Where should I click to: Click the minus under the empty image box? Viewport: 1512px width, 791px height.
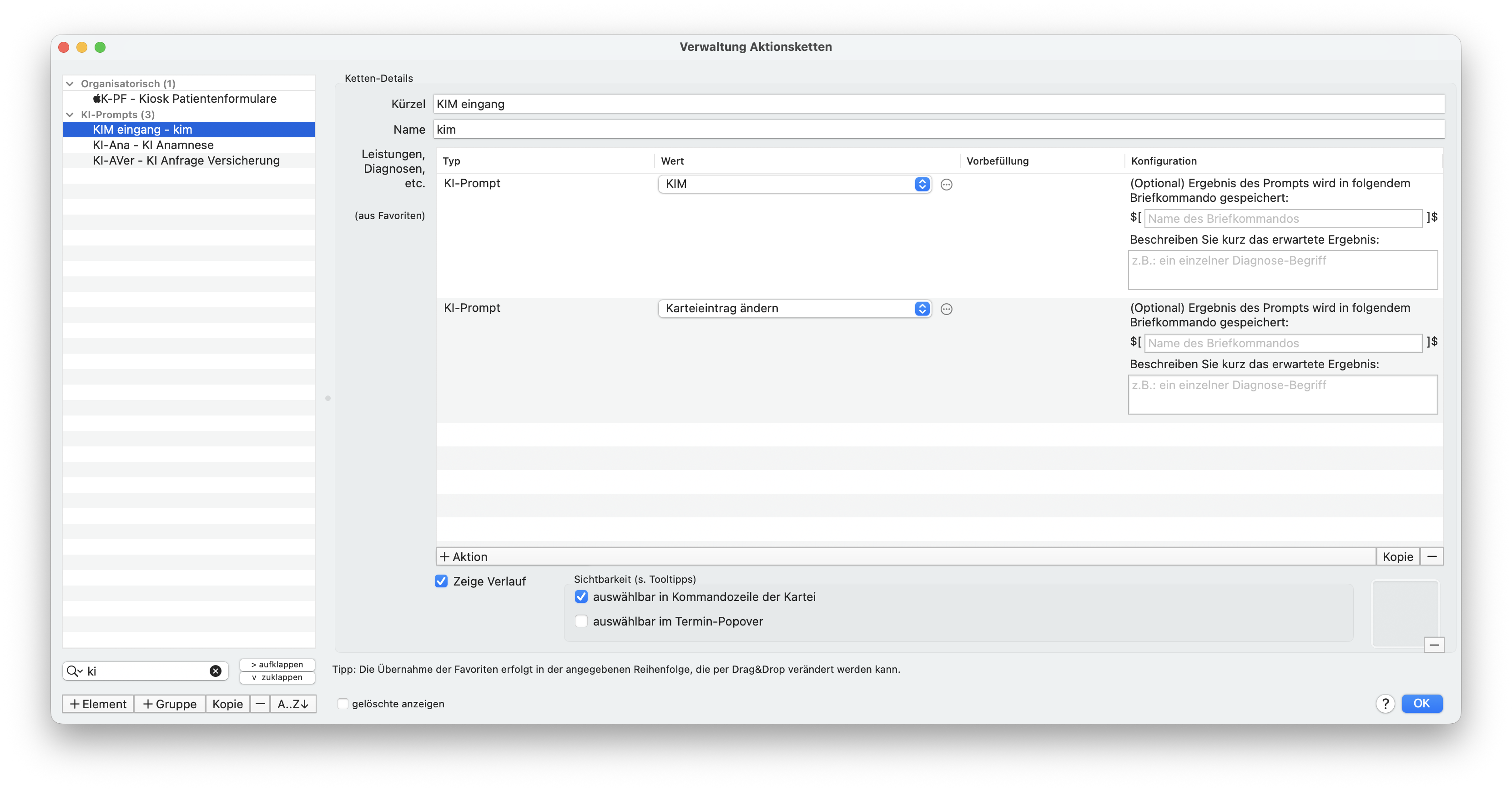click(1434, 645)
